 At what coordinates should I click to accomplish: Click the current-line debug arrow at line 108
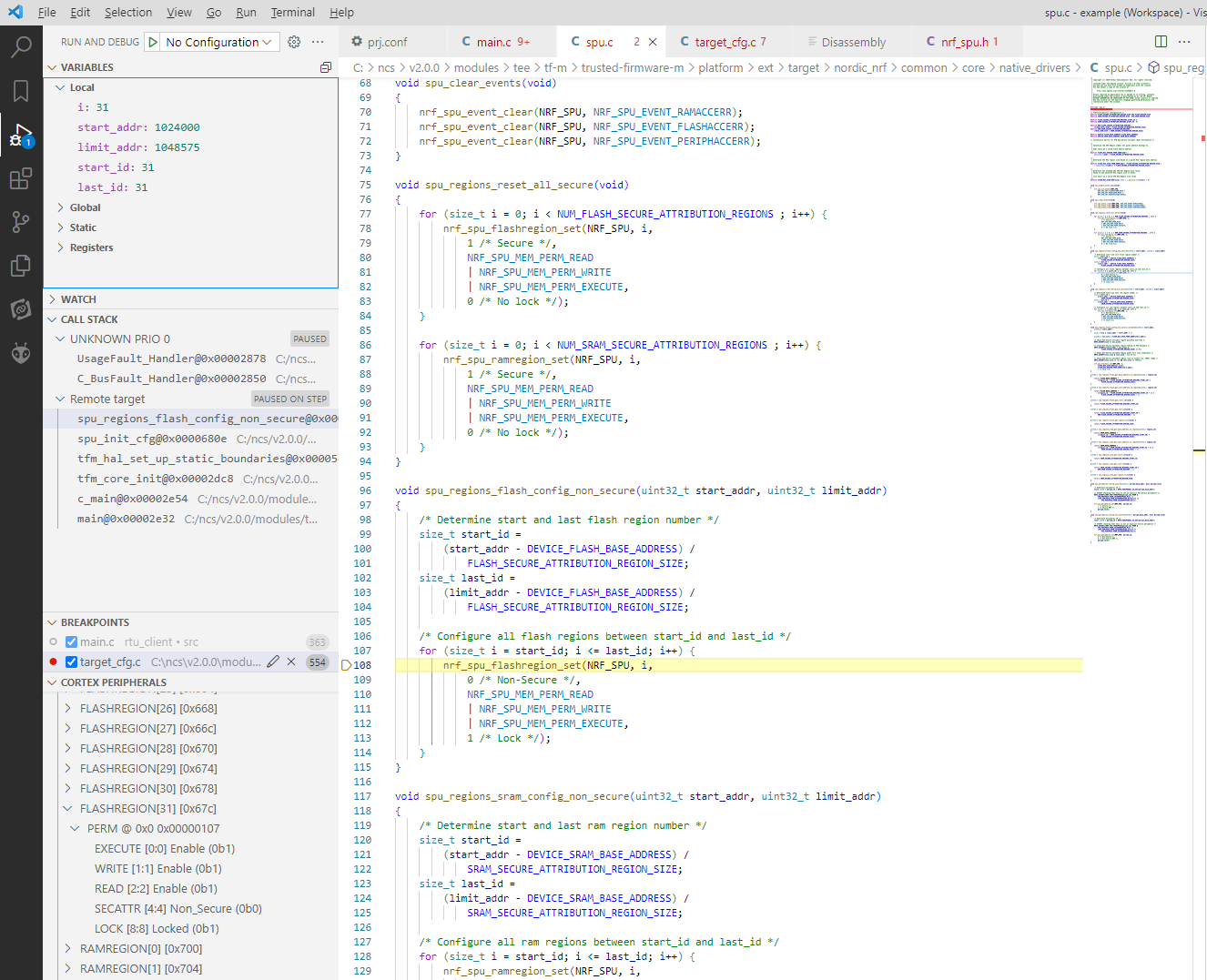tap(346, 665)
